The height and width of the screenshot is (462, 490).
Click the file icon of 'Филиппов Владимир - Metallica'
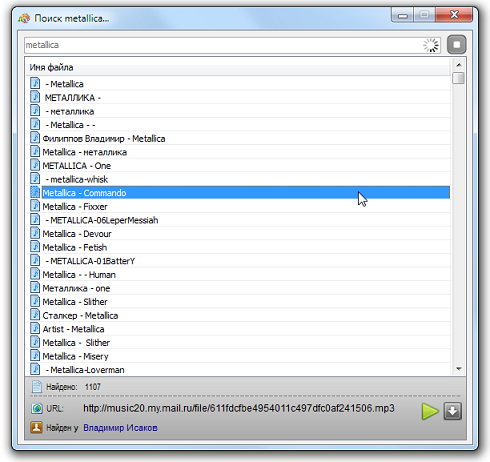(35, 138)
